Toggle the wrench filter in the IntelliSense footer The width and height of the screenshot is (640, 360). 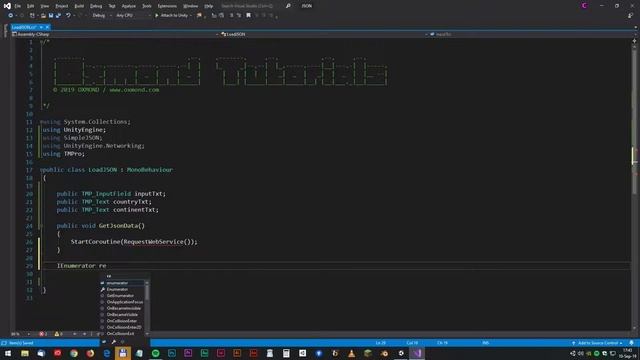pos(113,342)
